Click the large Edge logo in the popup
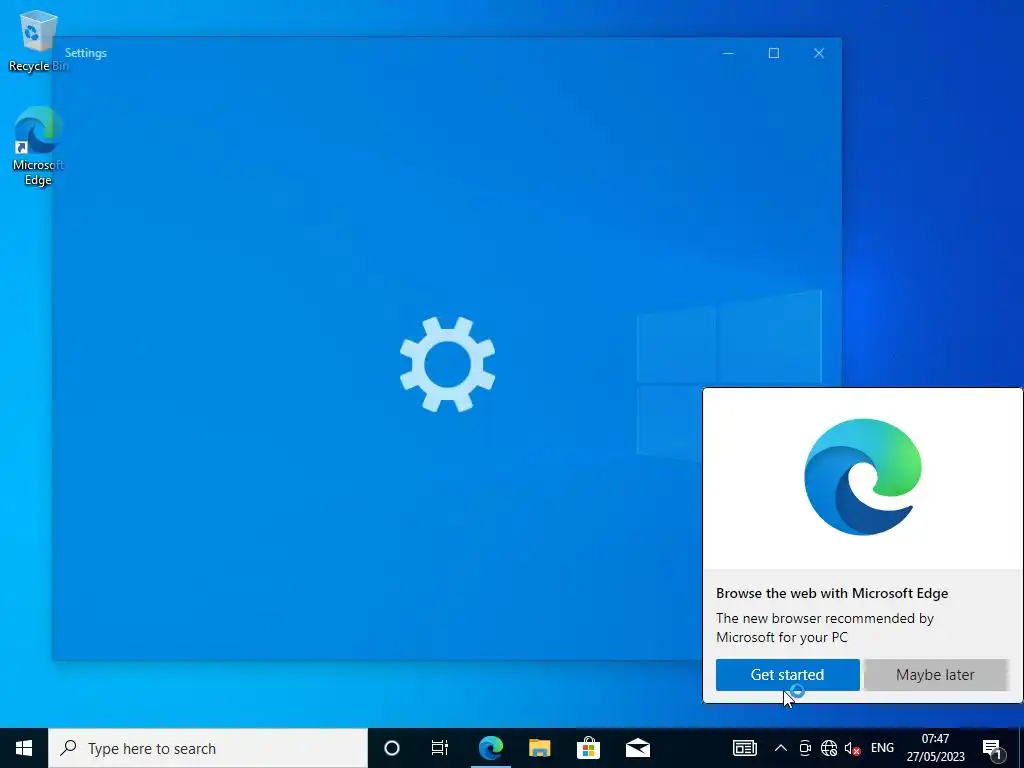Viewport: 1024px width, 768px height. (863, 476)
